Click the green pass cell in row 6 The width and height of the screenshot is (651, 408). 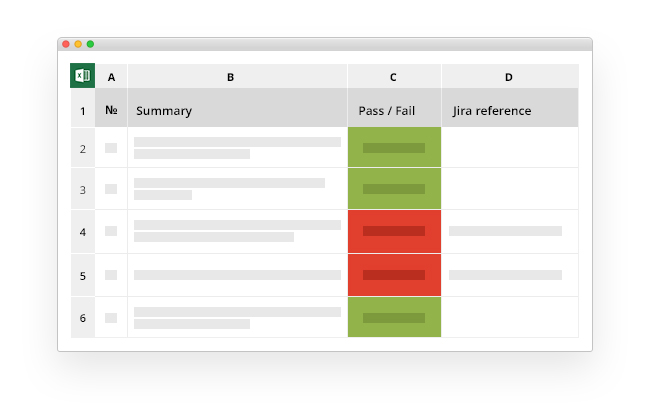394,318
